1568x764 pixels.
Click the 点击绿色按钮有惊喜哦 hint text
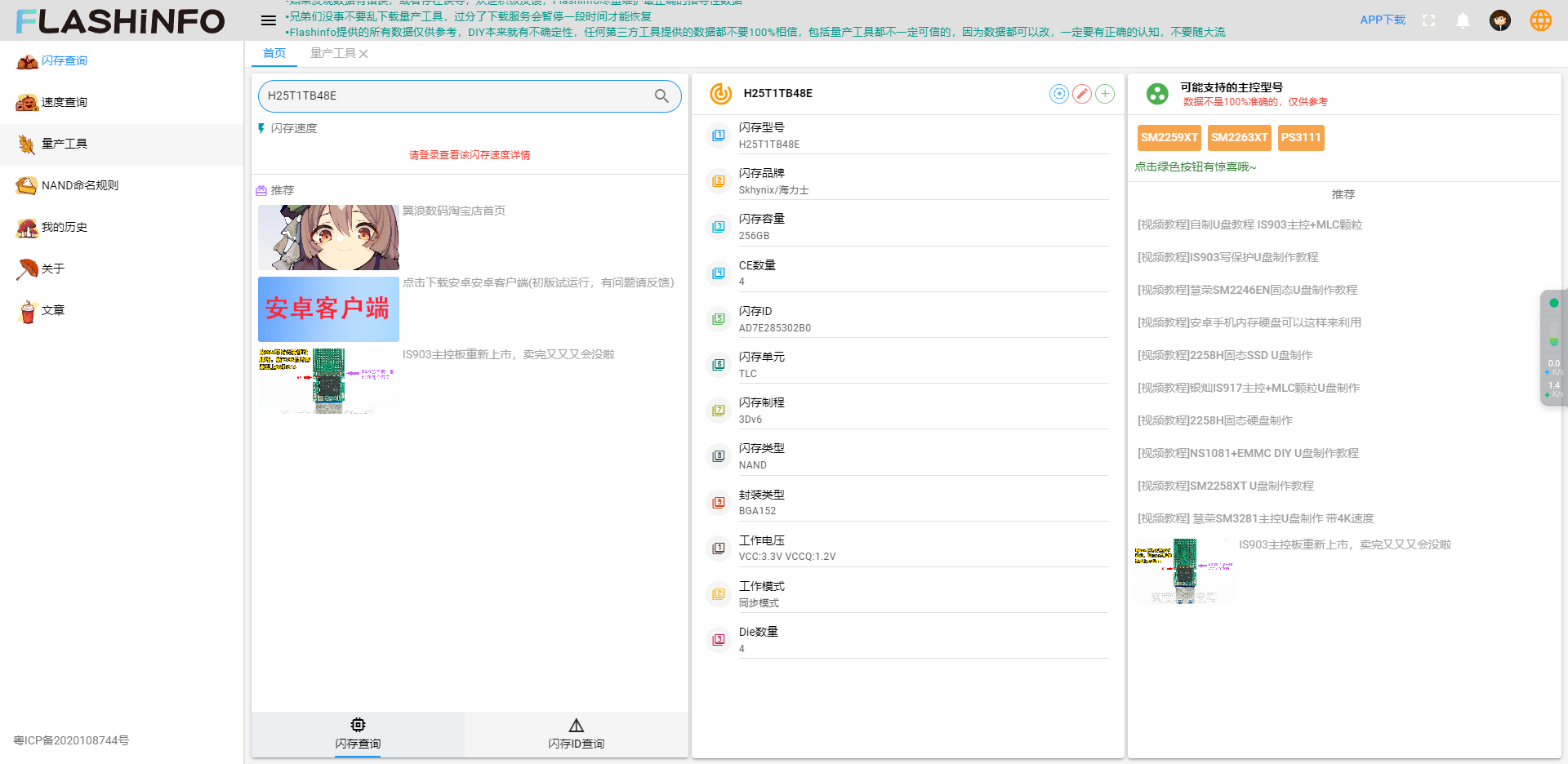[1196, 167]
